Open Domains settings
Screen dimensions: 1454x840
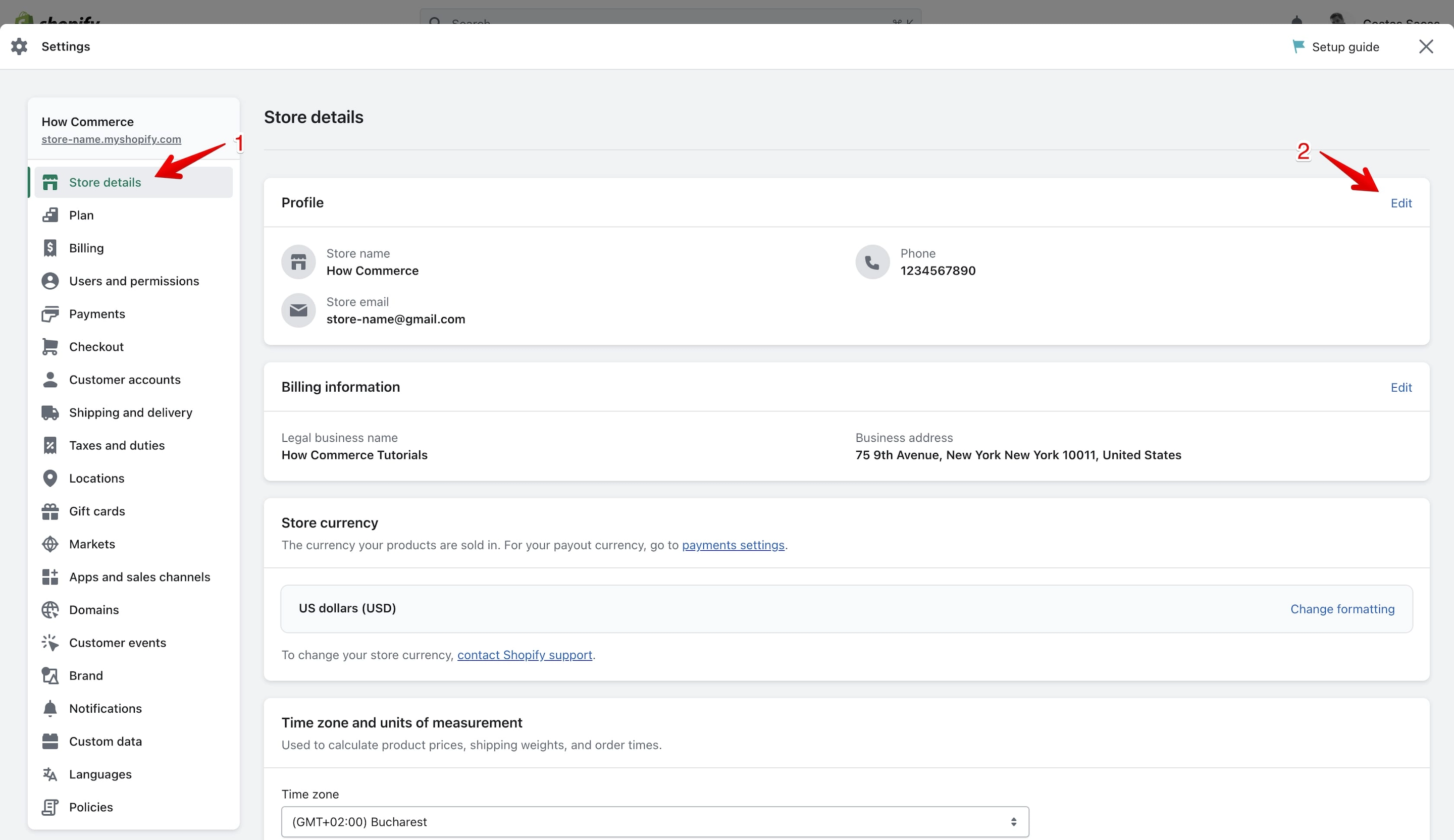pos(133,610)
